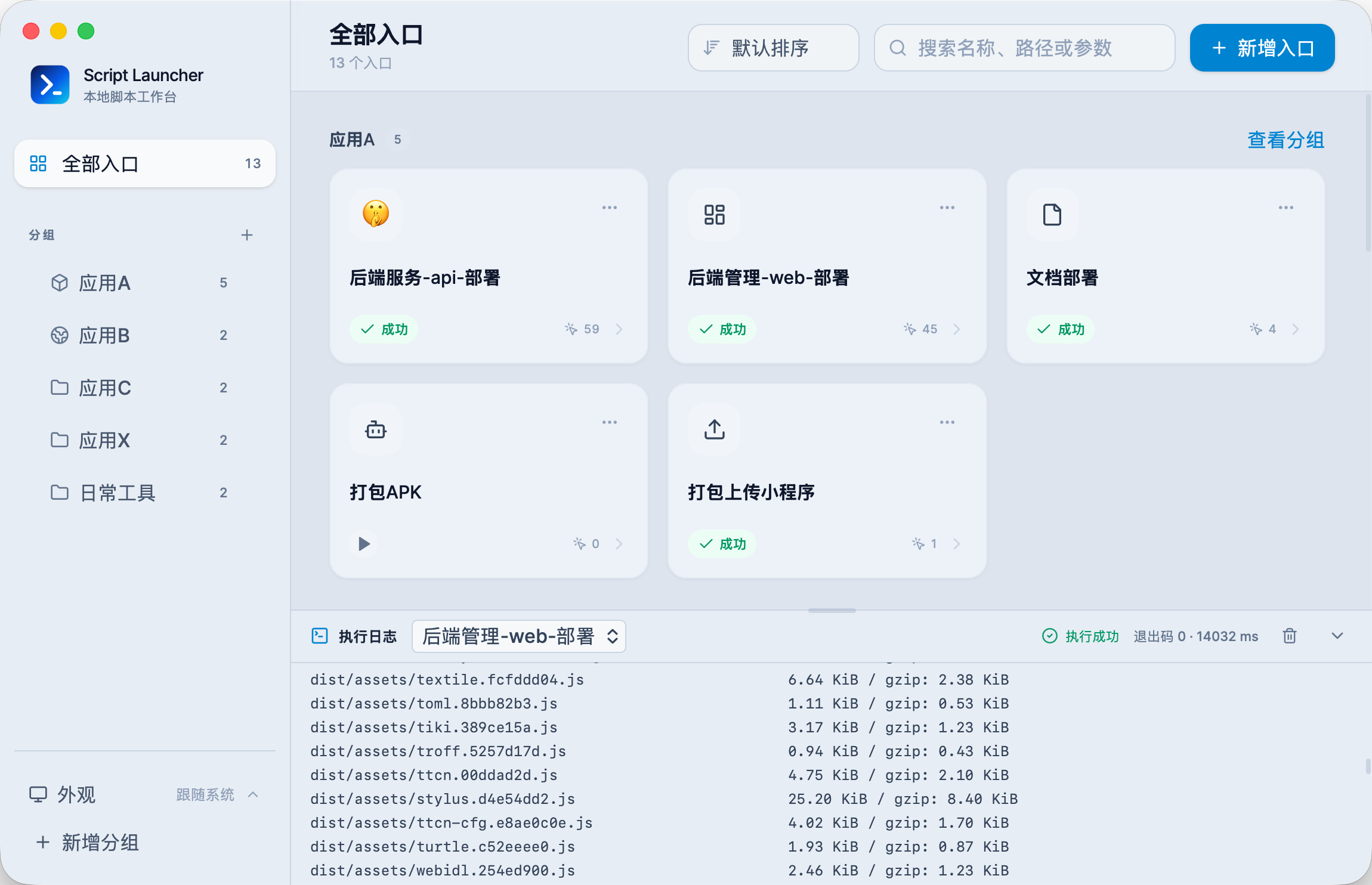This screenshot has height=885, width=1372.
Task: Click the 退出码 0 · 14032 ms text
Action: 1196,636
